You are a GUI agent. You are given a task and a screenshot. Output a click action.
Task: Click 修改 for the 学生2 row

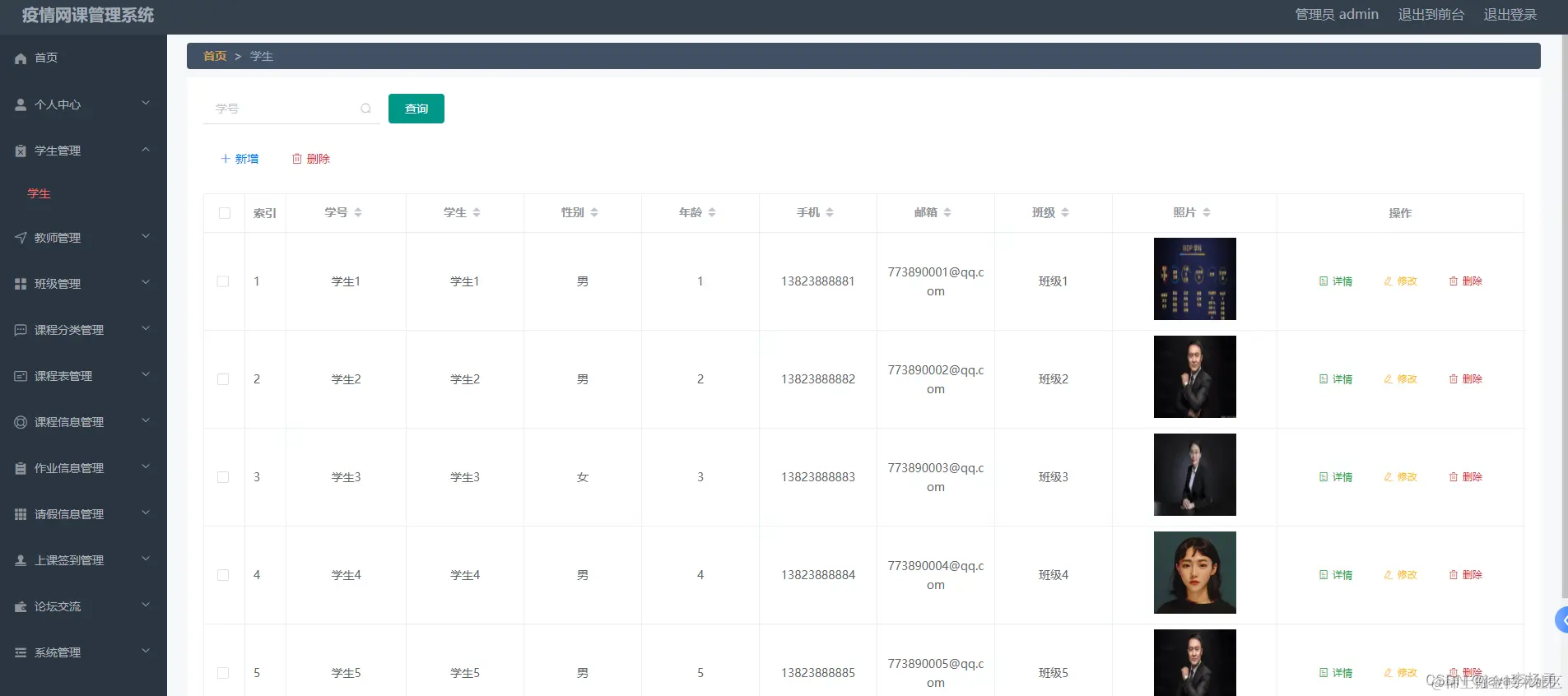(1400, 379)
